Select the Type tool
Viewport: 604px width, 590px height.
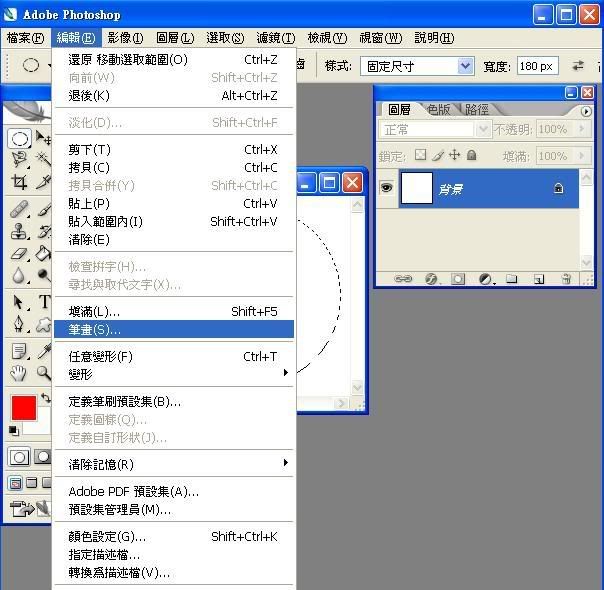[44, 302]
